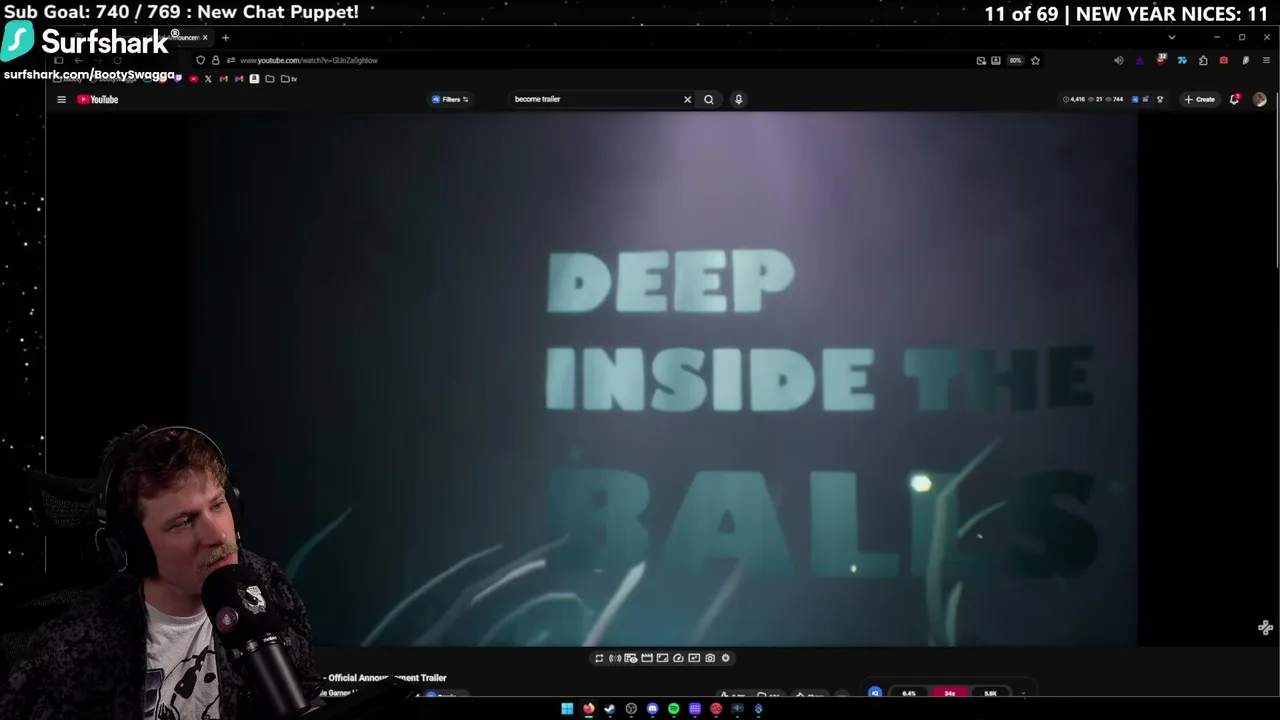Open Spotify from the taskbar
The image size is (1280, 720).
click(674, 709)
